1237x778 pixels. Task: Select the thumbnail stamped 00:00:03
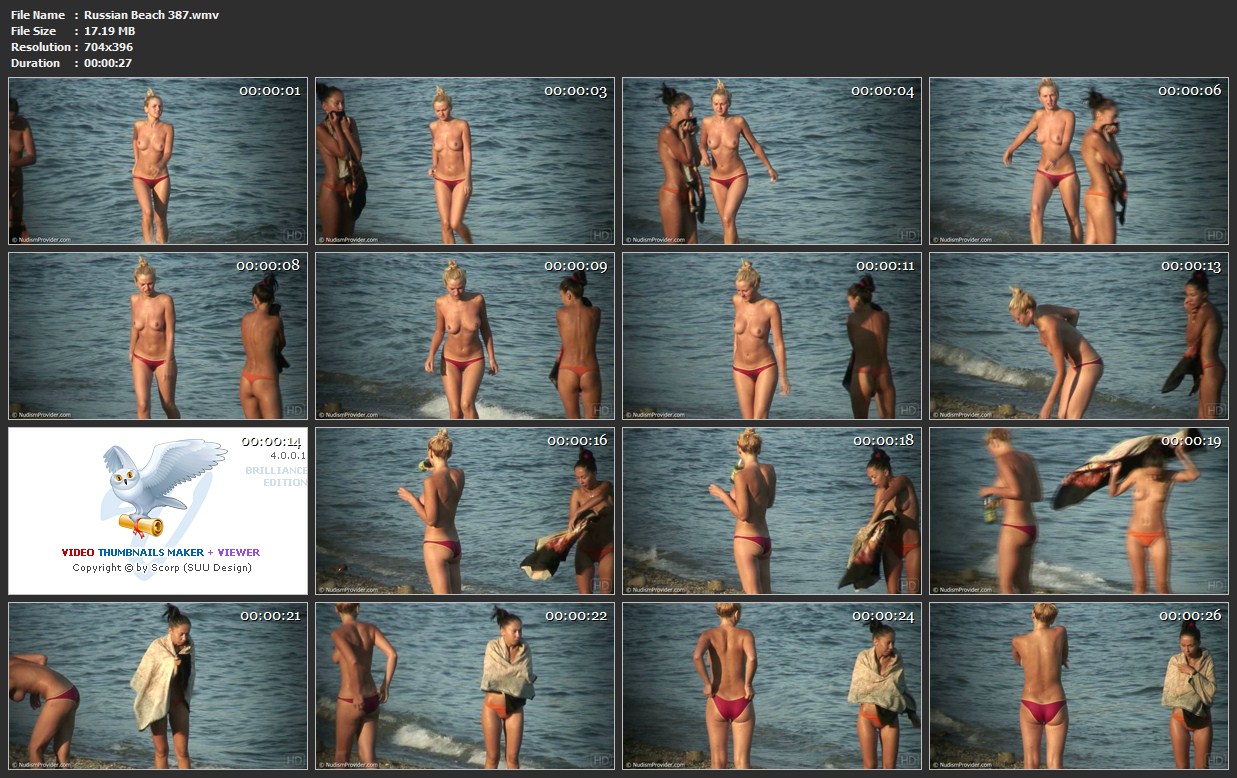[465, 161]
